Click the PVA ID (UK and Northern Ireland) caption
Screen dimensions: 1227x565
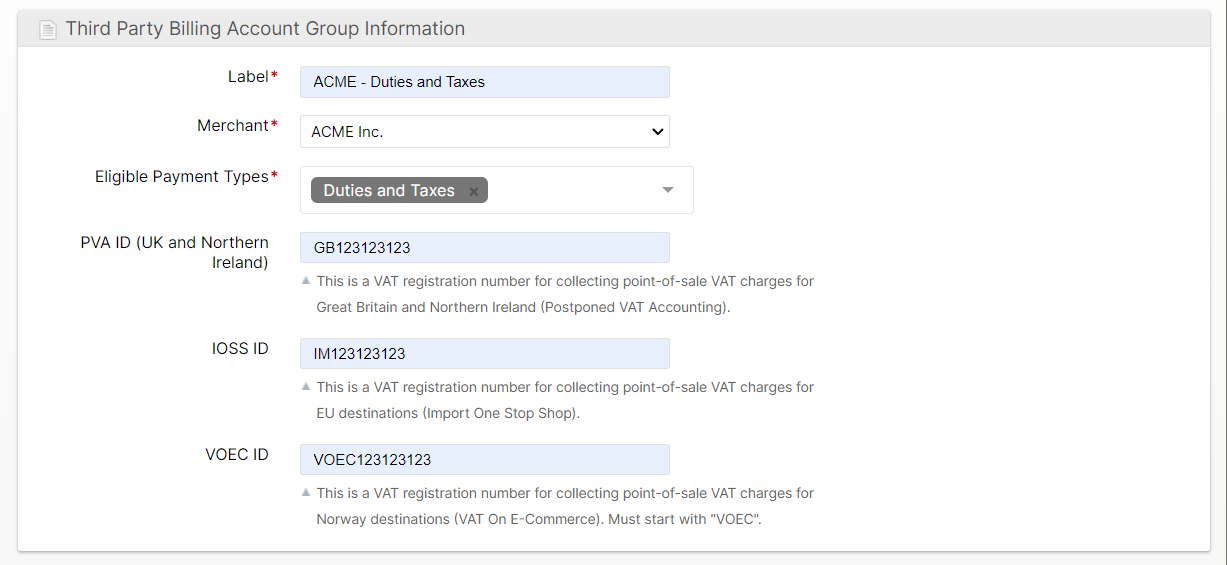pos(175,252)
